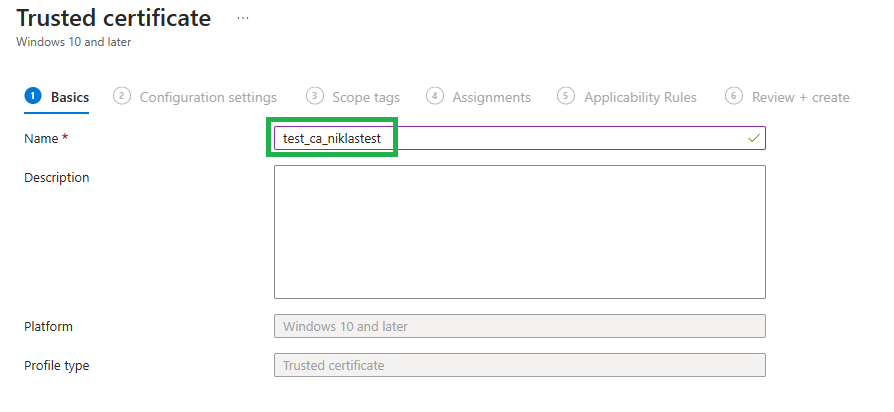
Task: Open the Assignments tab
Action: click(x=491, y=97)
